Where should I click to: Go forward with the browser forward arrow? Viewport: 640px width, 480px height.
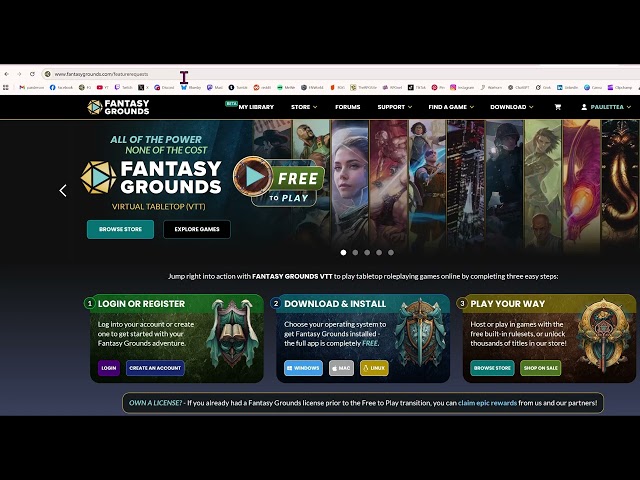(x=19, y=74)
